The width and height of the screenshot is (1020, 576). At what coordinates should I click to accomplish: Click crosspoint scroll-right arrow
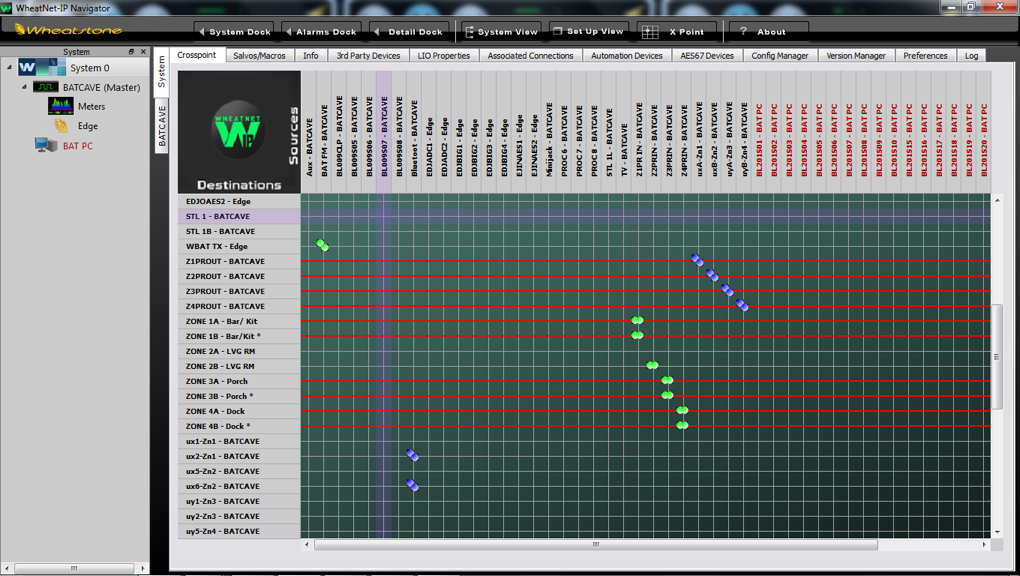[x=984, y=545]
